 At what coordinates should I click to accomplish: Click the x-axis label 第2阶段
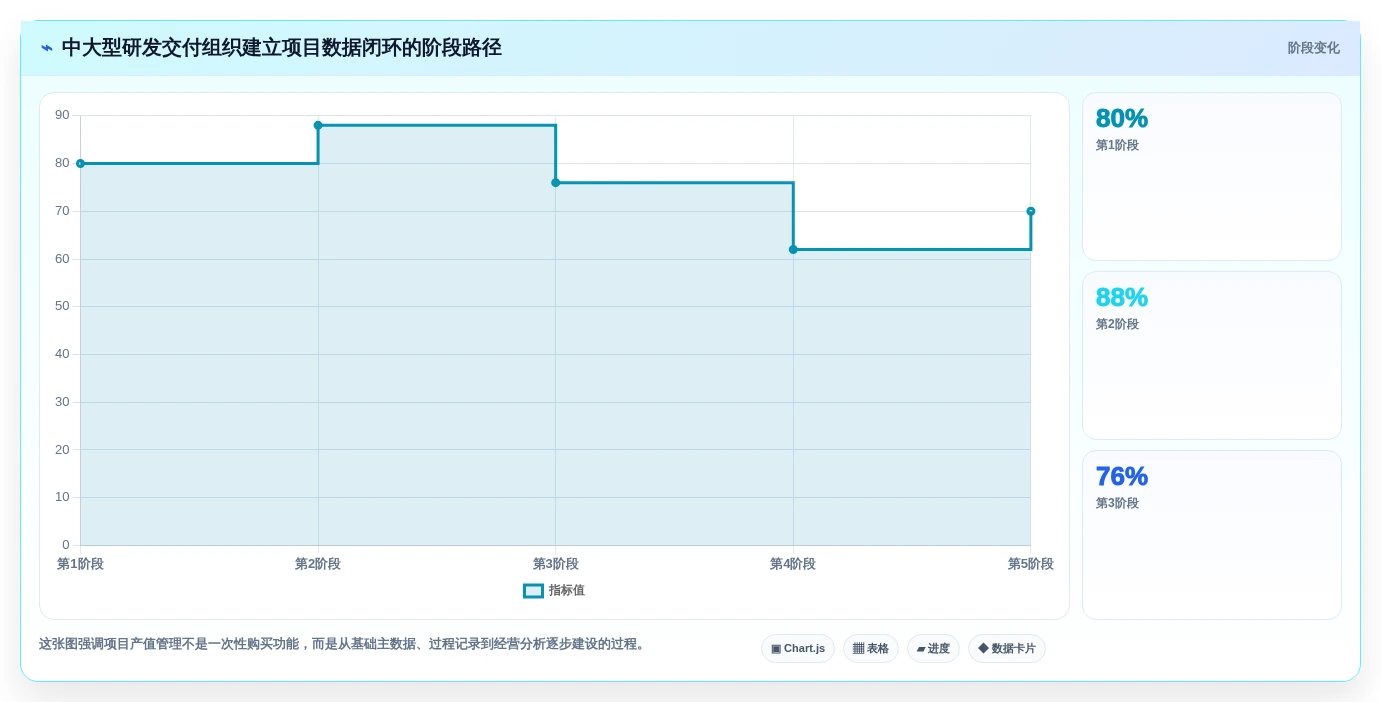point(318,564)
